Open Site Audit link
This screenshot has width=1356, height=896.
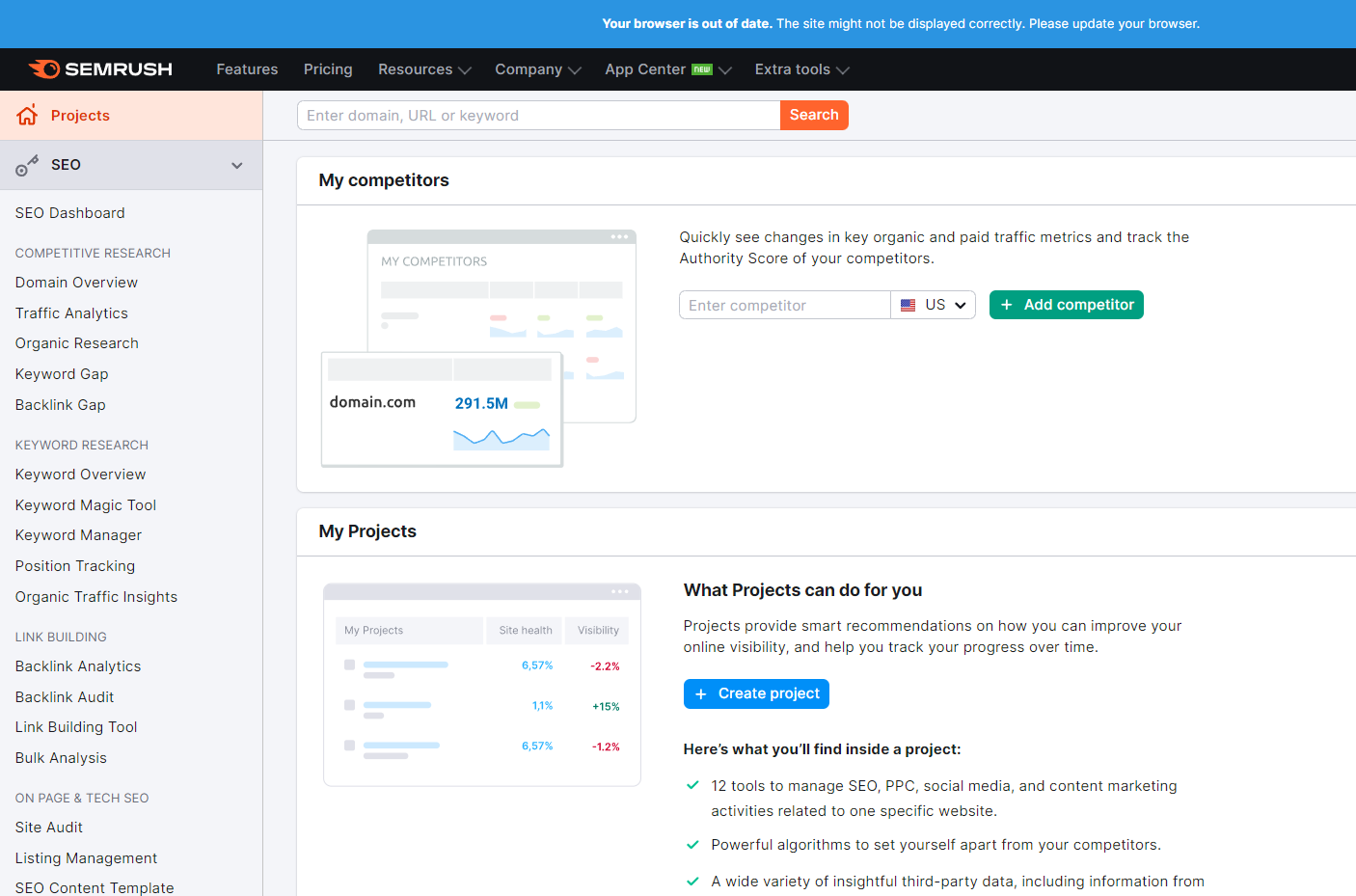[49, 828]
